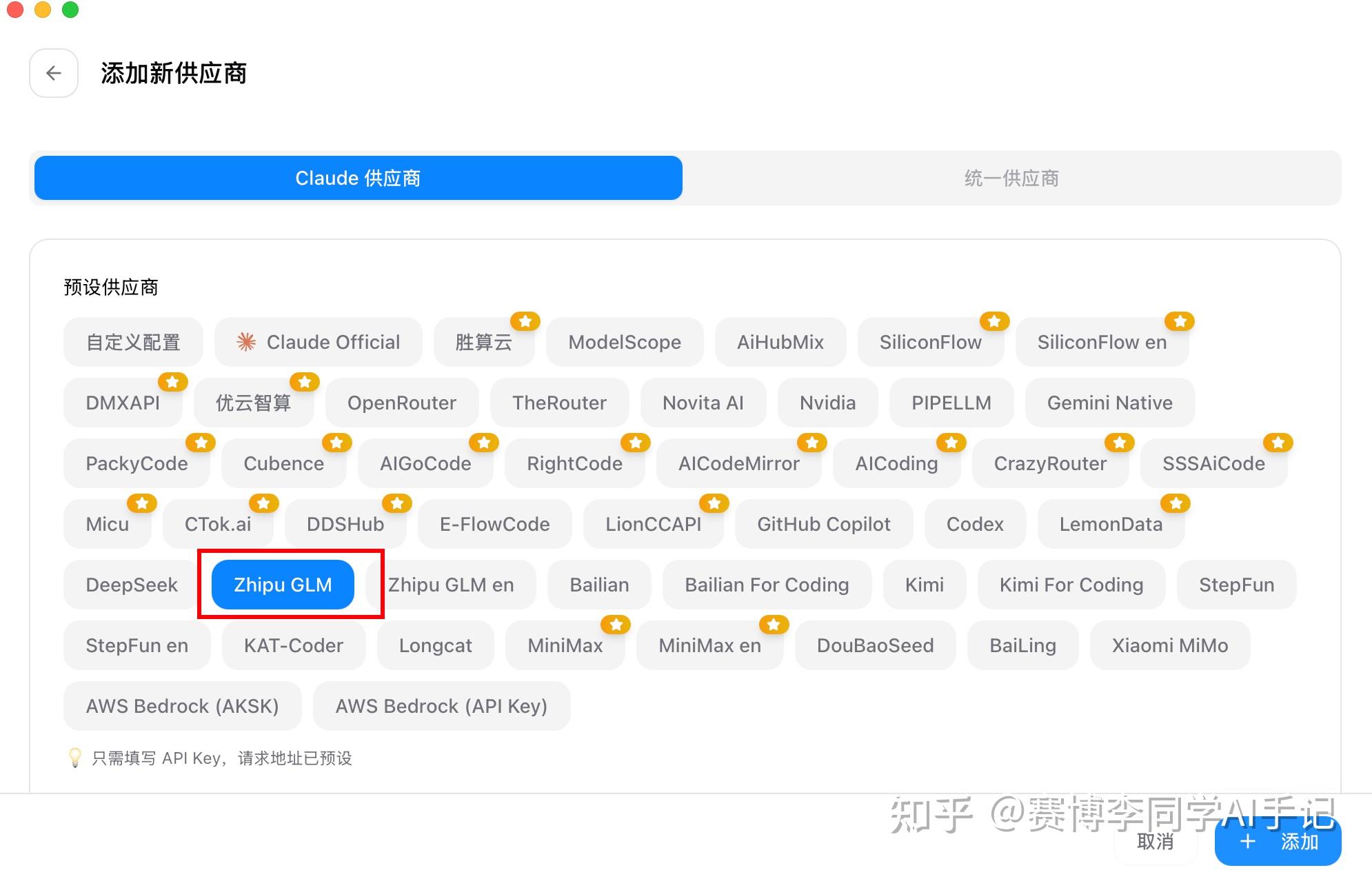Choose the ModelScope provider
The image size is (1372, 870).
625,342
